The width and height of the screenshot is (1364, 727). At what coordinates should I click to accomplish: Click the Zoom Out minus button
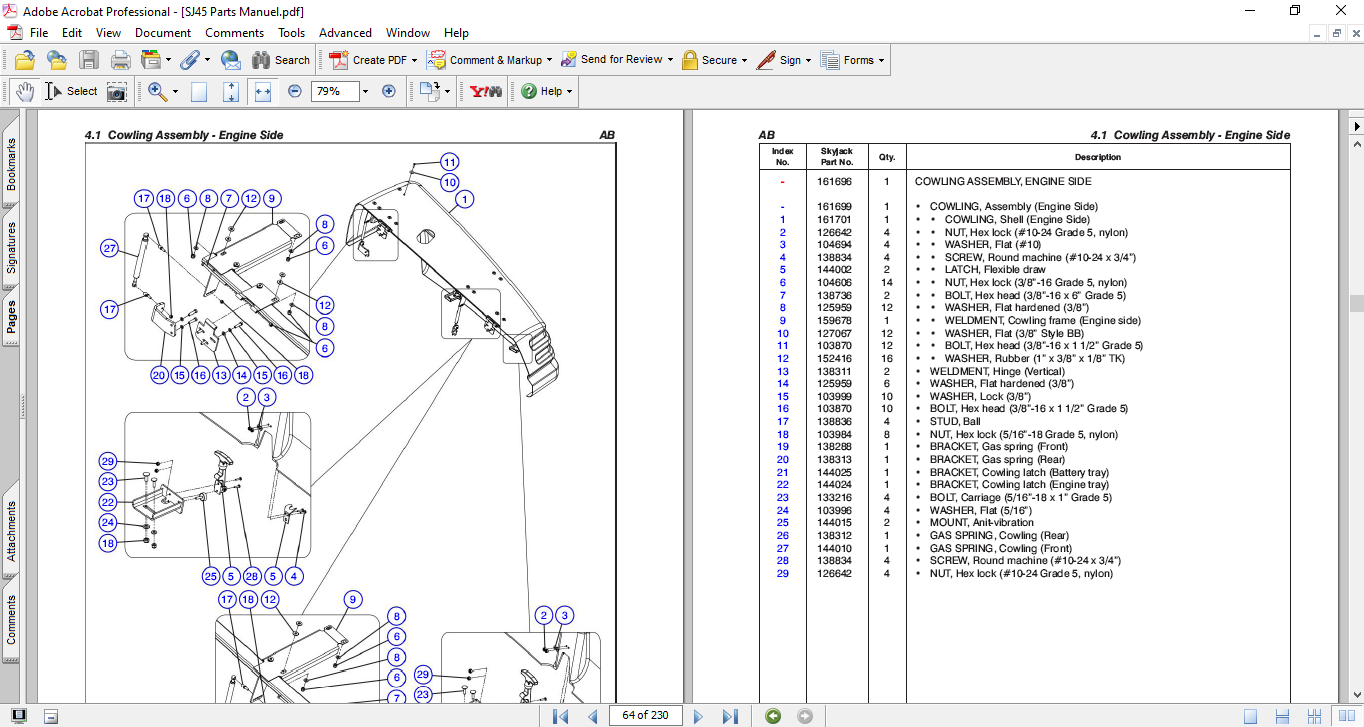[x=295, y=91]
